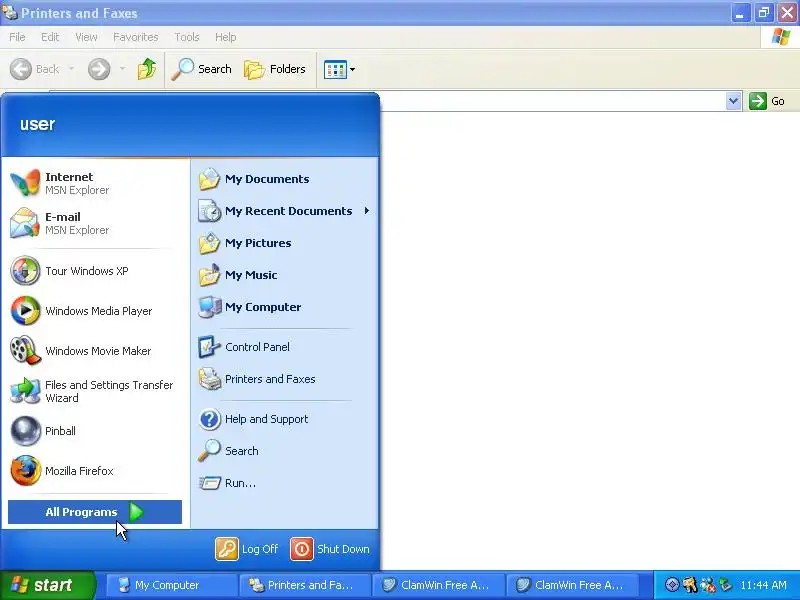The width and height of the screenshot is (800, 600).
Task: Open Files and Settings Transfer Wizard
Action: pyautogui.click(x=94, y=391)
